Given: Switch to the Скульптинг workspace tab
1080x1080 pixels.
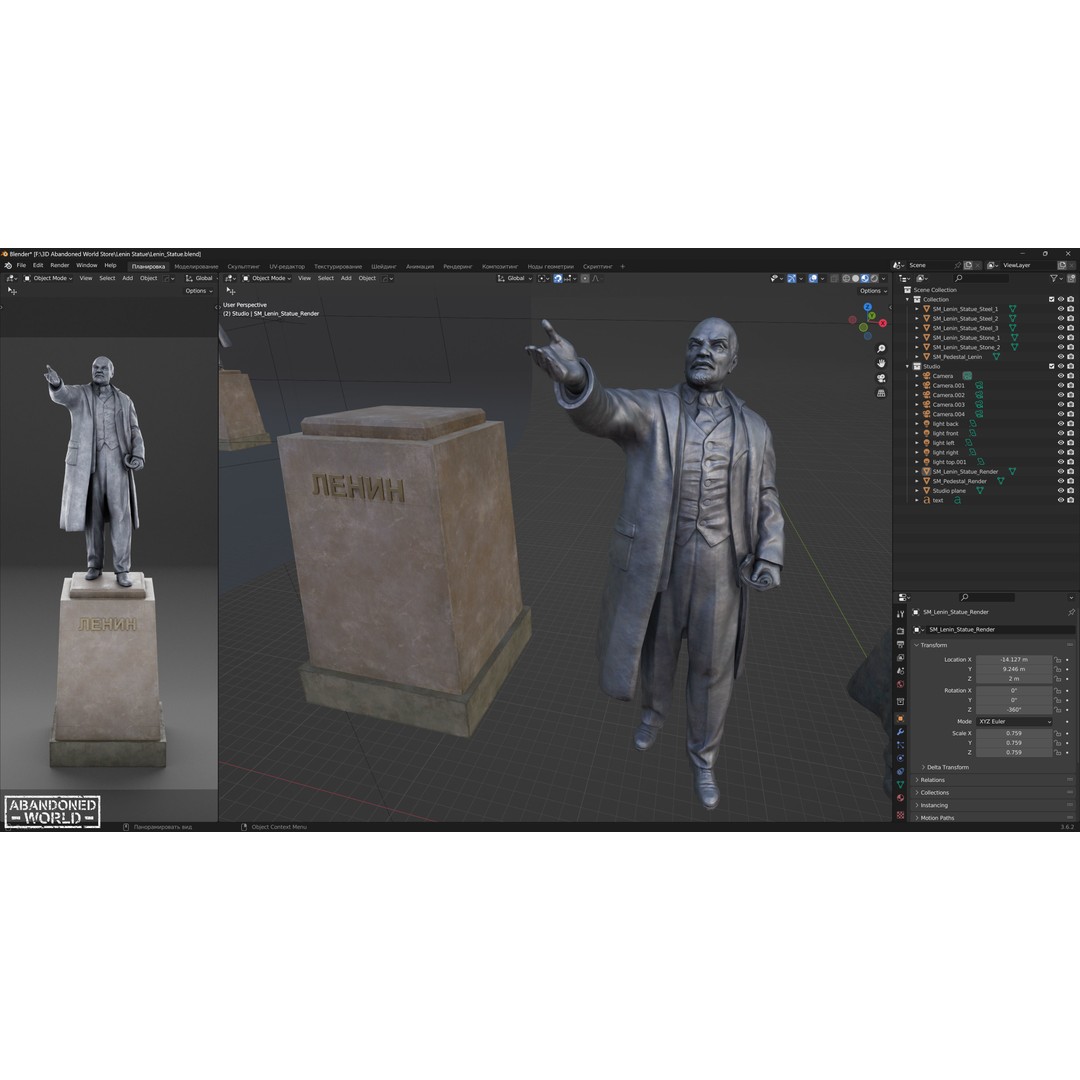Looking at the screenshot, I should point(244,267).
